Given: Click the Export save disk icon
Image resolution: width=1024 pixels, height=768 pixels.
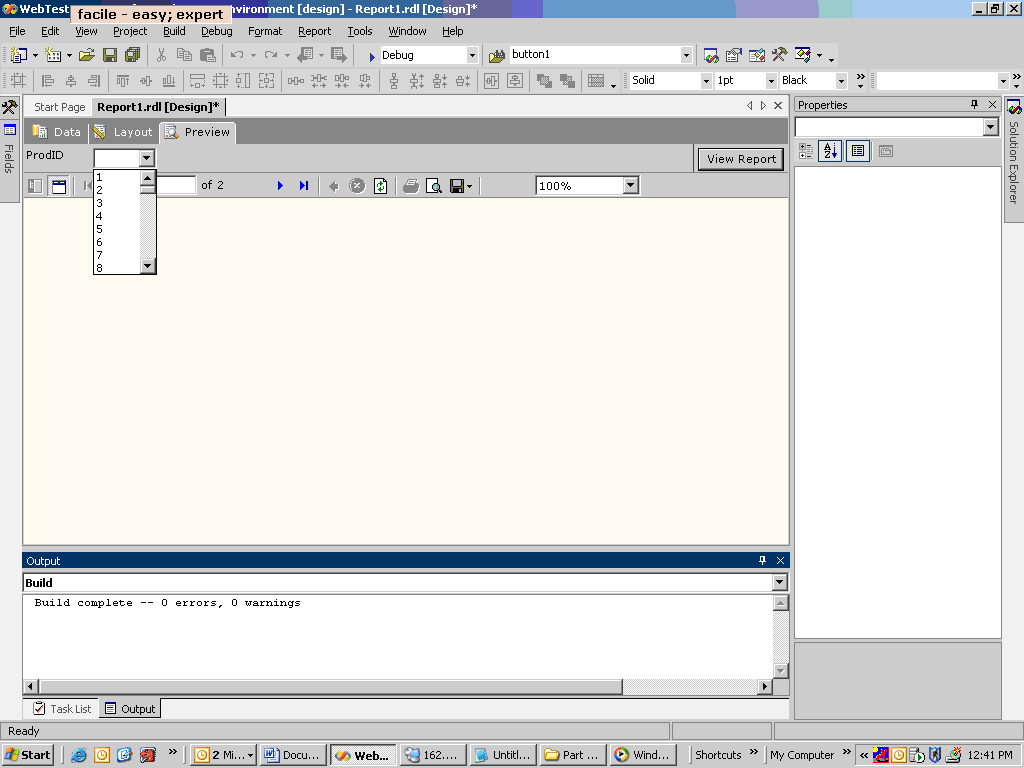Looking at the screenshot, I should pos(457,186).
